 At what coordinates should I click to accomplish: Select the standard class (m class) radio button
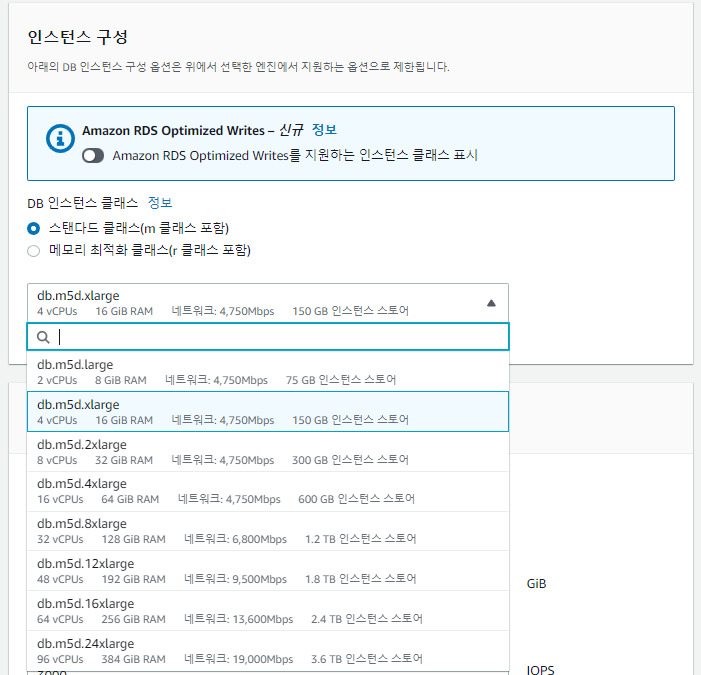pos(34,228)
